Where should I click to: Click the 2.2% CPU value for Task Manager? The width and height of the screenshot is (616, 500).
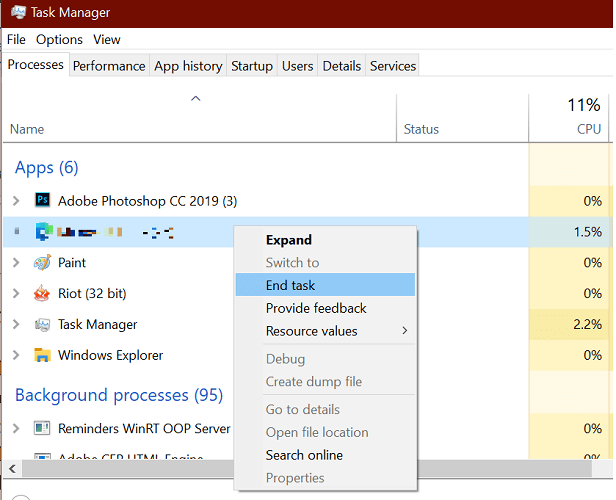click(587, 324)
